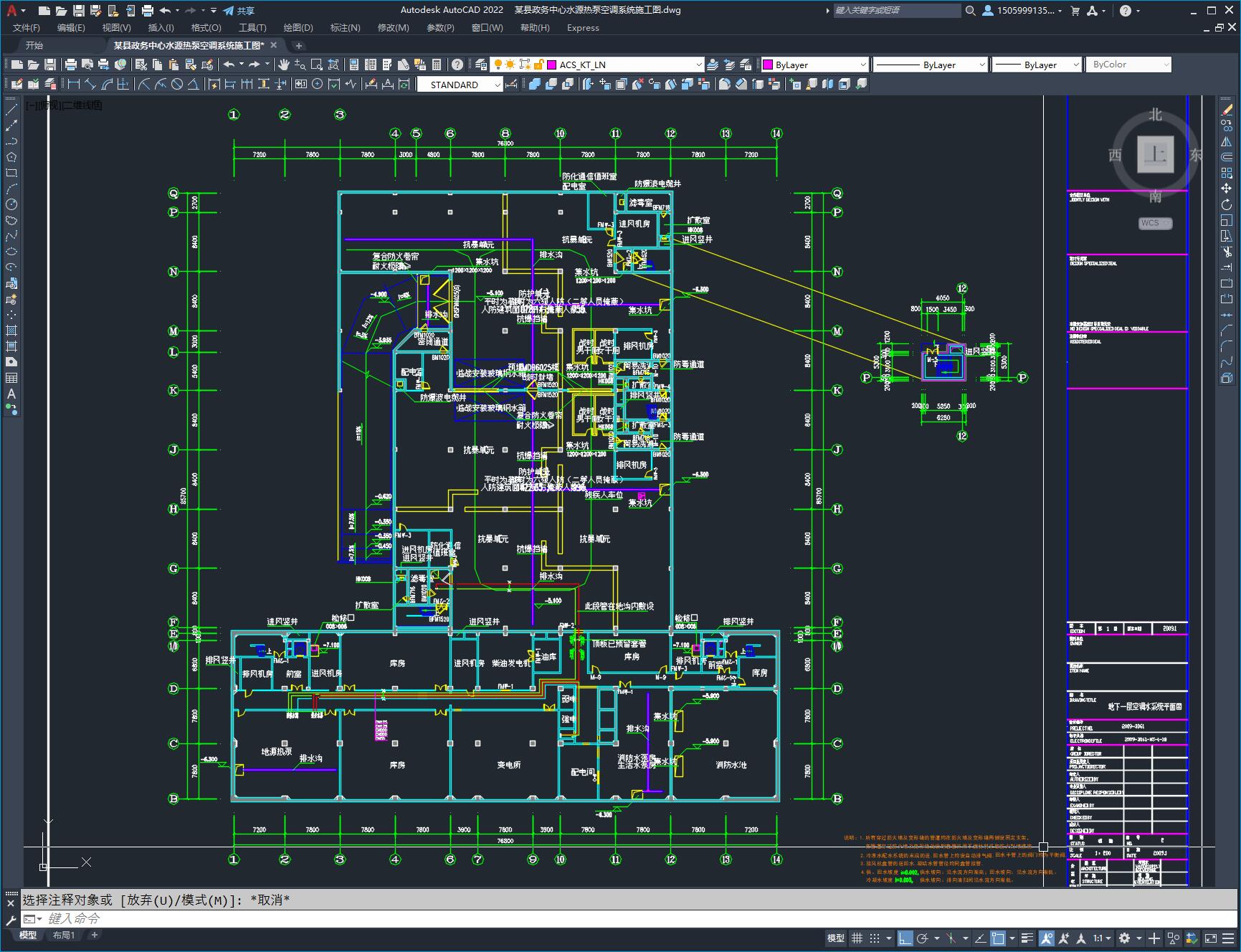Open the Plot printer icon in standard toolbar
This screenshot has width=1241, height=952.
70,65
